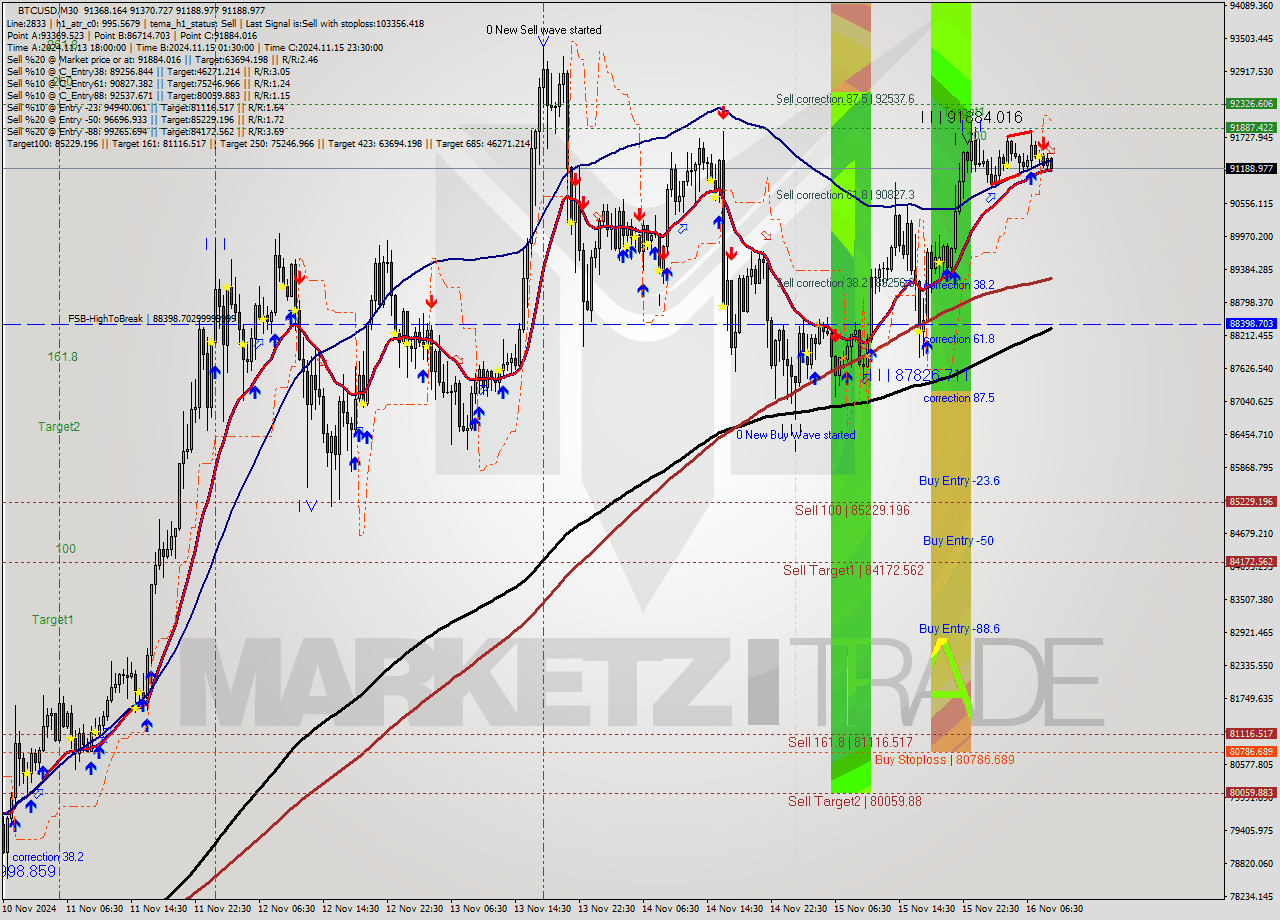Click the '10 Nov 2024' time axis label
Image resolution: width=1280 pixels, height=920 pixels.
[x=29, y=909]
